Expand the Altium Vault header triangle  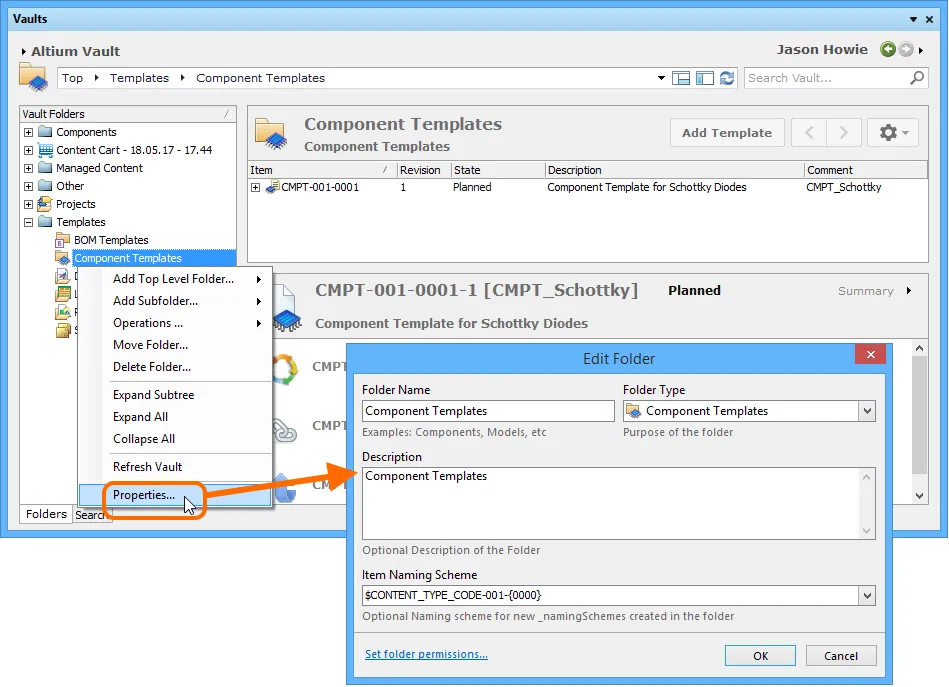coord(24,51)
